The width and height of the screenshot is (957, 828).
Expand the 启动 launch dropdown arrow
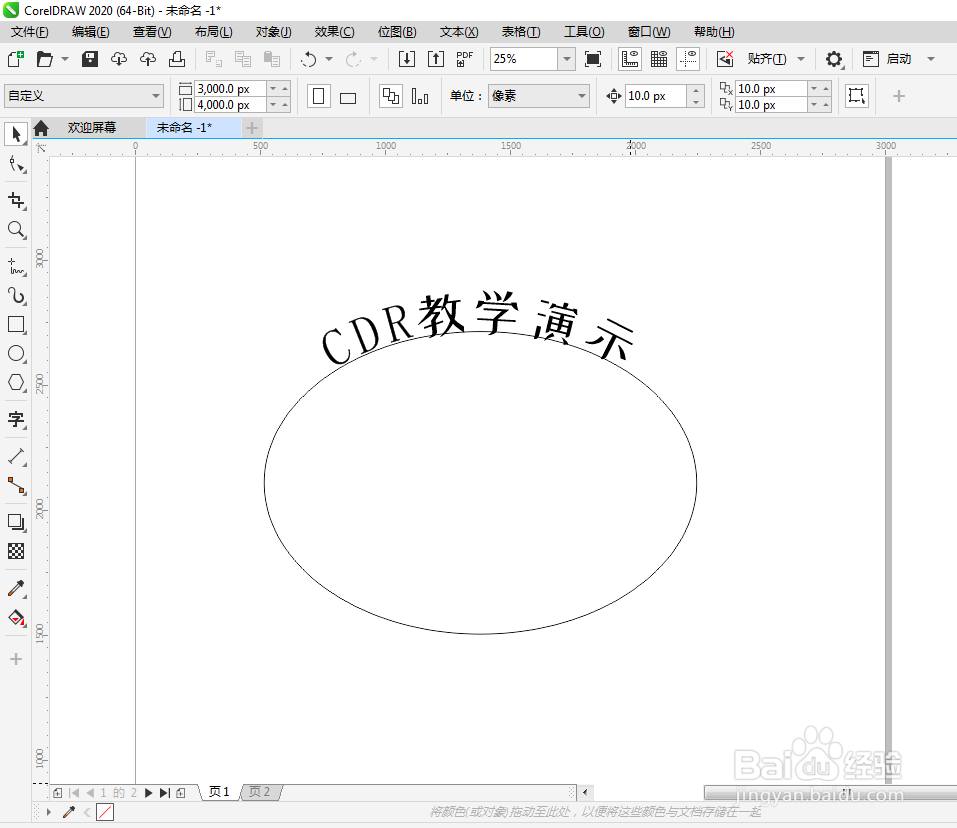click(931, 59)
